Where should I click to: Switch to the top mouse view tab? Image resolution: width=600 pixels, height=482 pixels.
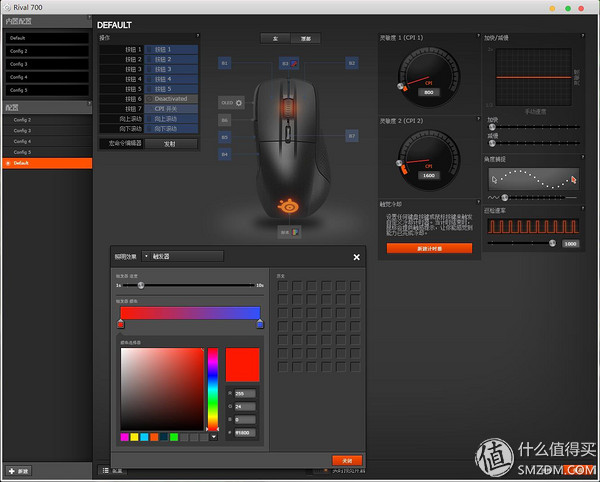[x=305, y=38]
